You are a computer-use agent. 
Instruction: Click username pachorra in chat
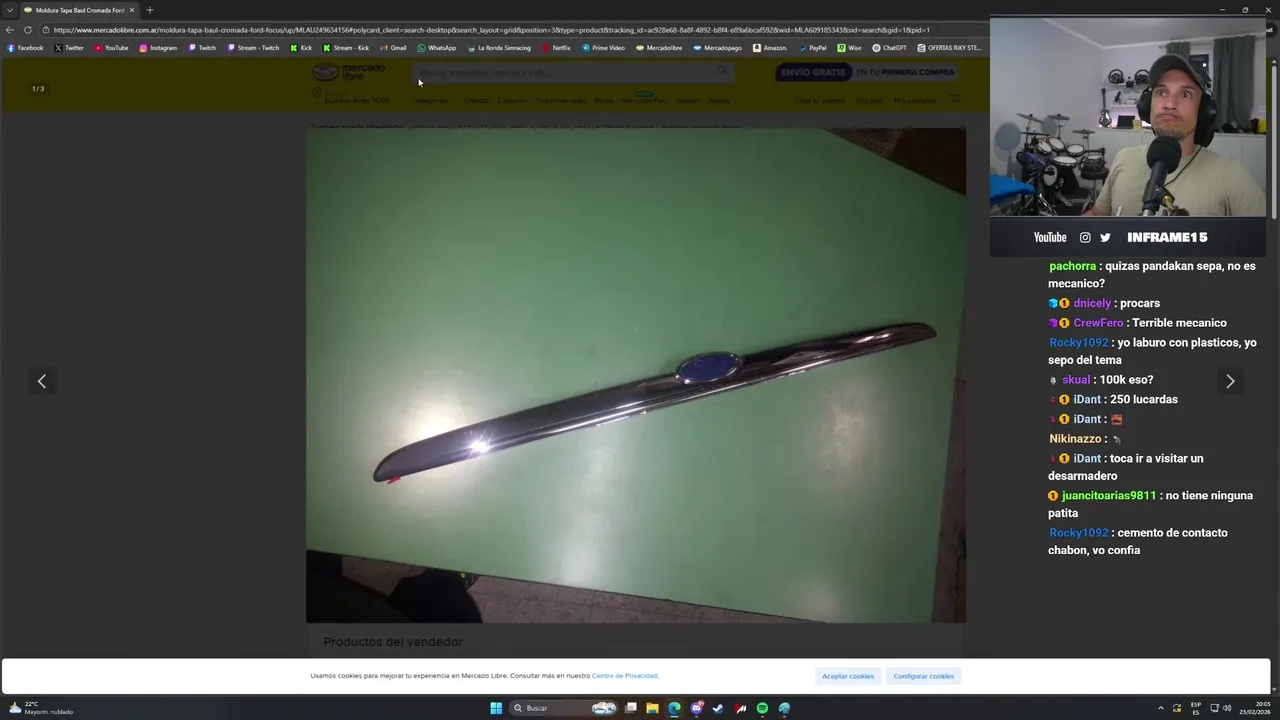[x=1073, y=266]
